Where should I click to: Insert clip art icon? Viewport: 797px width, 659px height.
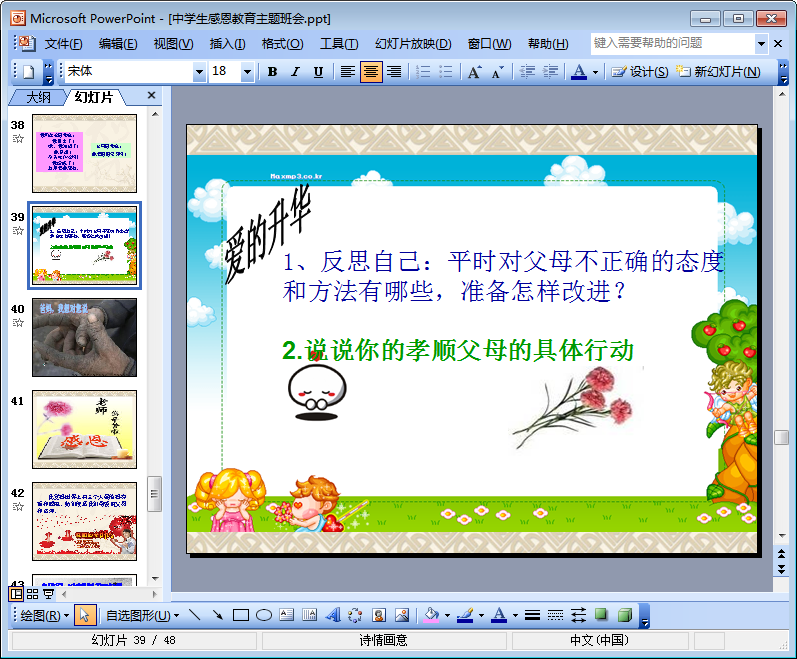pyautogui.click(x=379, y=615)
